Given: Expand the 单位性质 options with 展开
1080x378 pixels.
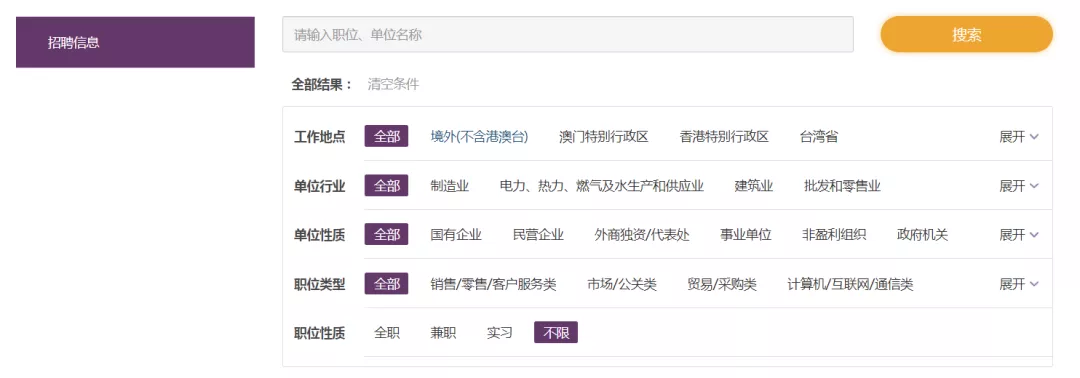Looking at the screenshot, I should point(1019,235).
